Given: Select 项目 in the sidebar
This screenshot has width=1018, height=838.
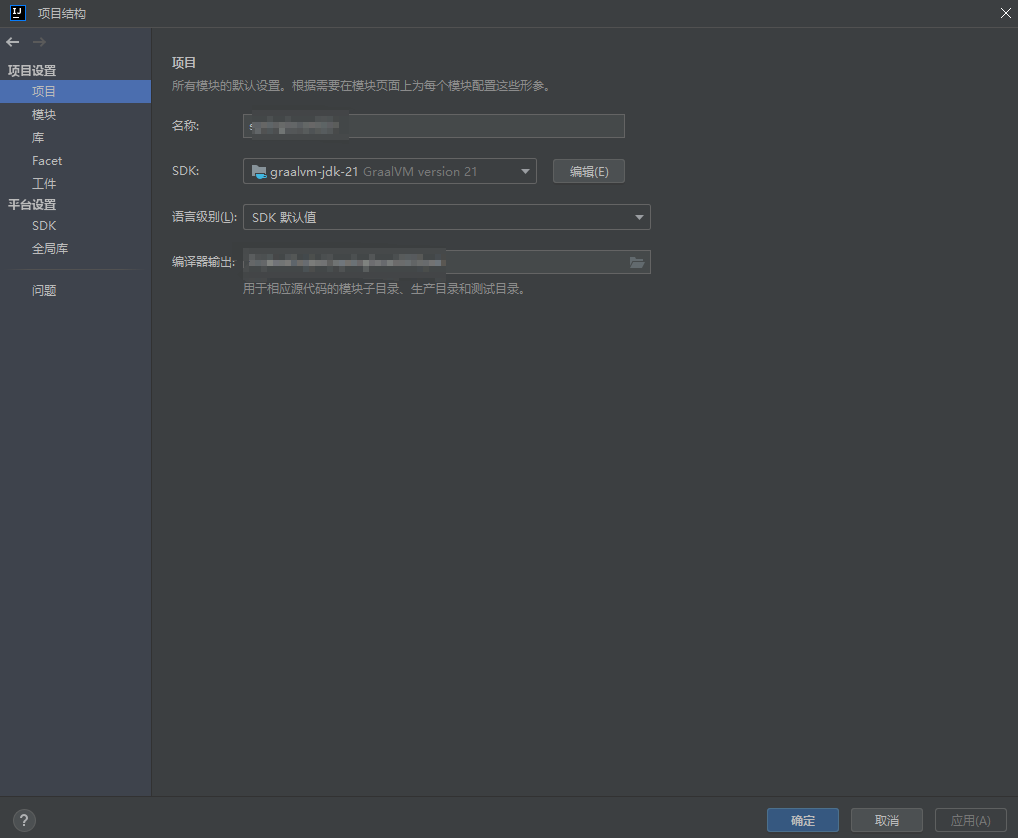Looking at the screenshot, I should tap(75, 92).
